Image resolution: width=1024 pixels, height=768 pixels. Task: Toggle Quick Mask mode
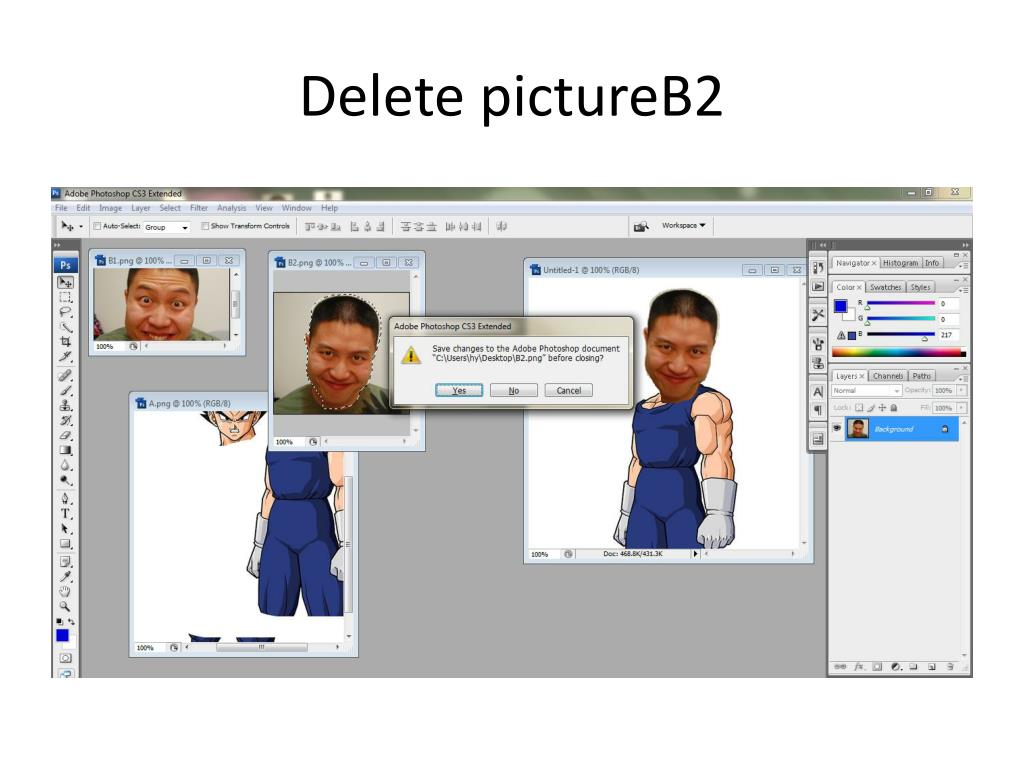tap(65, 658)
